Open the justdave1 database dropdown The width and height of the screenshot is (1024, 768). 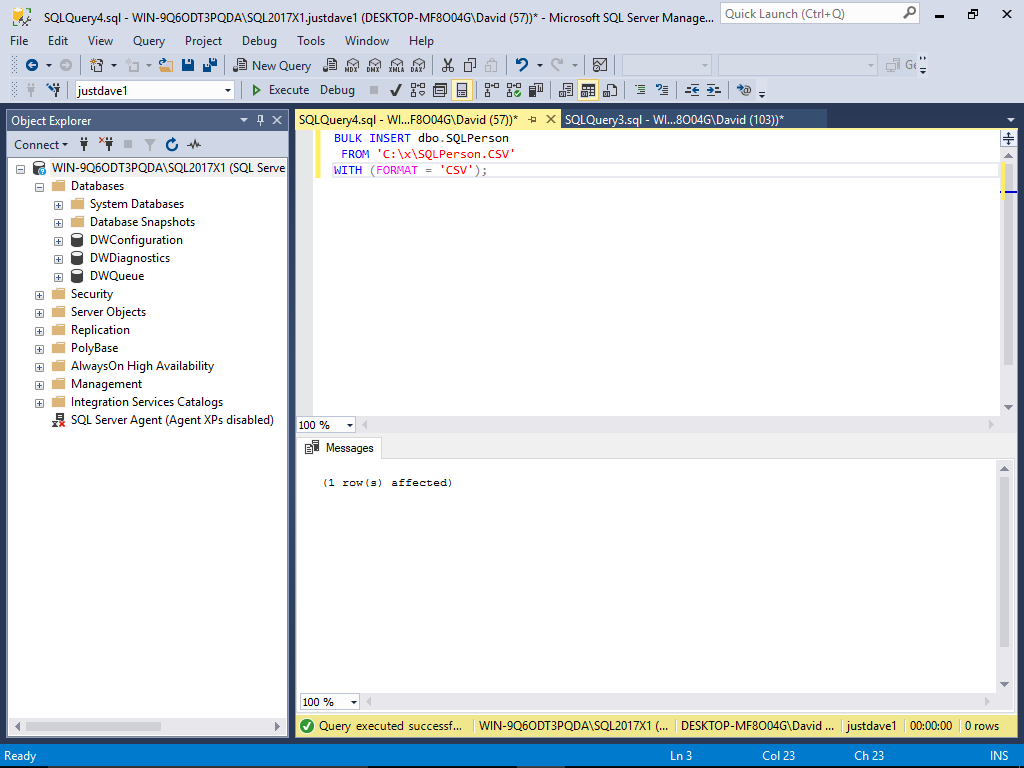pos(228,90)
